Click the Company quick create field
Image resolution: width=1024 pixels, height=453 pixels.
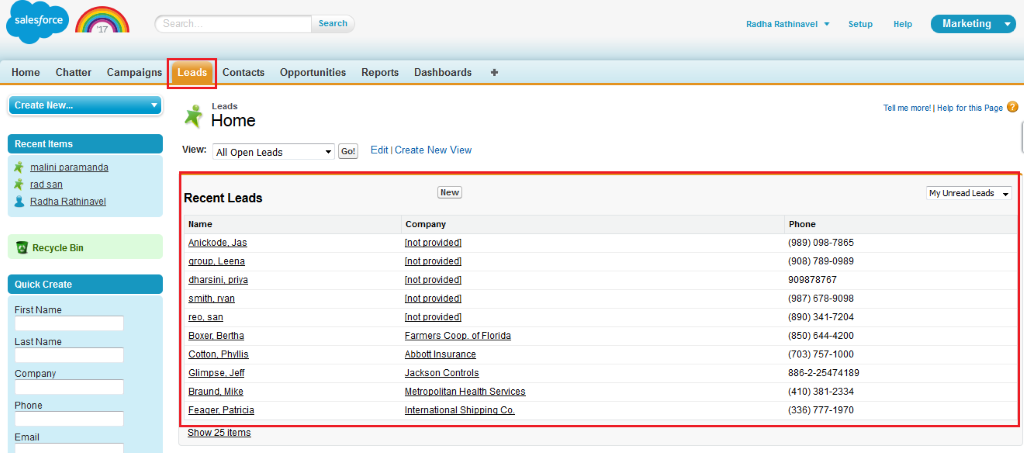pos(69,387)
